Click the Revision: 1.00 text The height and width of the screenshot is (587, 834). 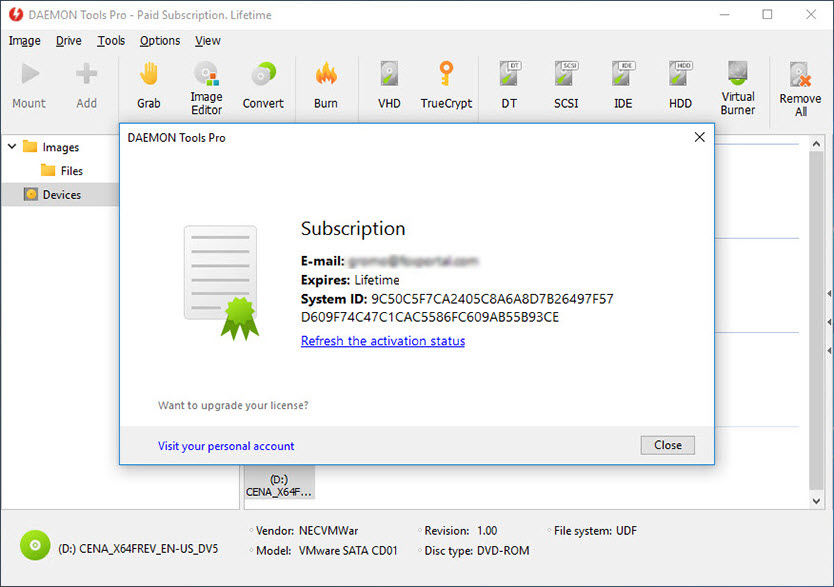(x=461, y=531)
